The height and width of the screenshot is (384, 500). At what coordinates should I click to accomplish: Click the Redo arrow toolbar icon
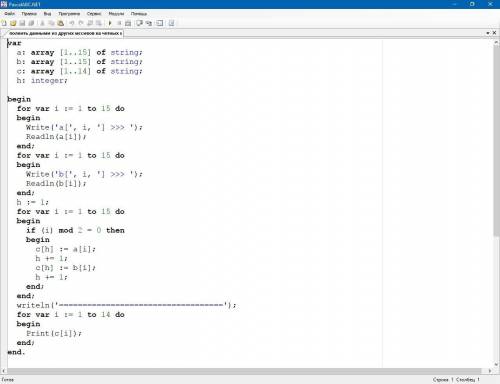tap(81, 23)
